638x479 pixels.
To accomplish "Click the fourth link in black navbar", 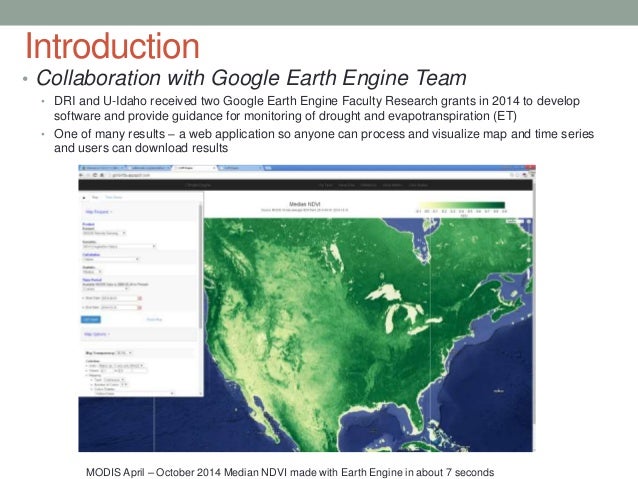I will coord(392,185).
